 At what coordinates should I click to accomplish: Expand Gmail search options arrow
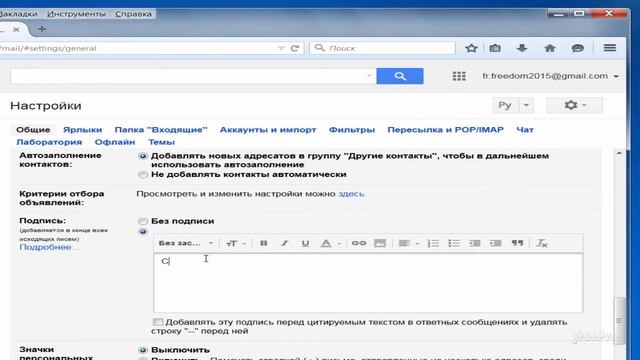click(x=369, y=76)
